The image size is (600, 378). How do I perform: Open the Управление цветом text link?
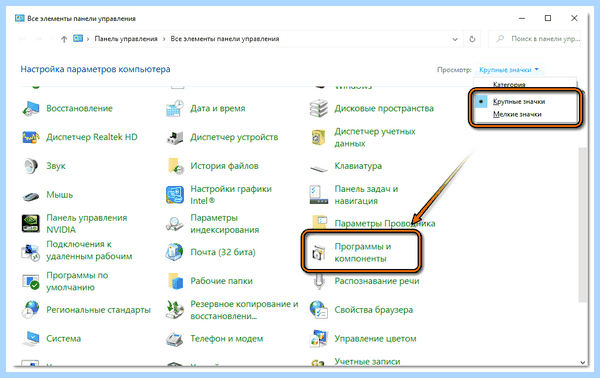click(375, 339)
